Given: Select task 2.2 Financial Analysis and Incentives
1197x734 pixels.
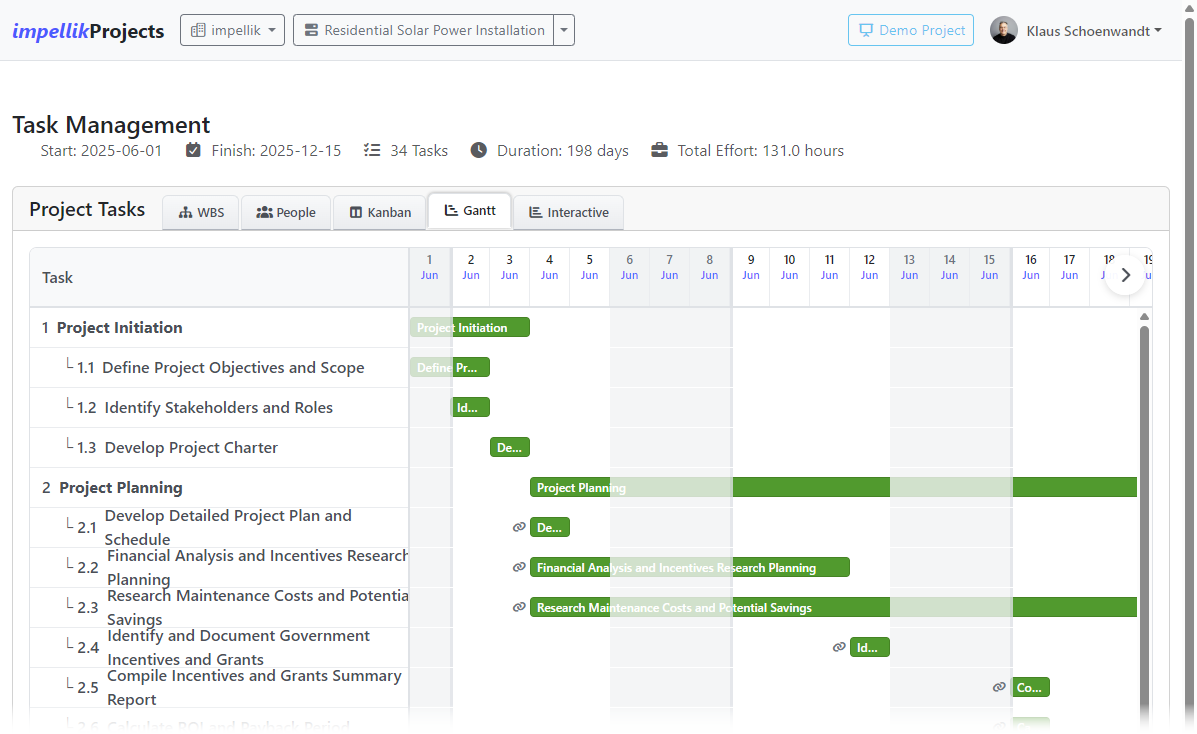Looking at the screenshot, I should pos(219,567).
